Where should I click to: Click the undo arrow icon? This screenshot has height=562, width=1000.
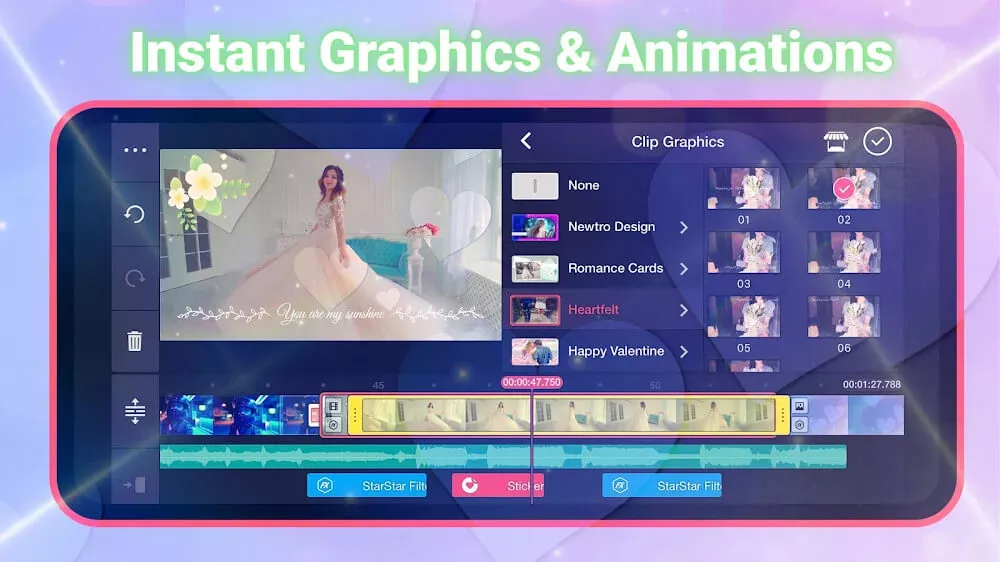(x=135, y=215)
